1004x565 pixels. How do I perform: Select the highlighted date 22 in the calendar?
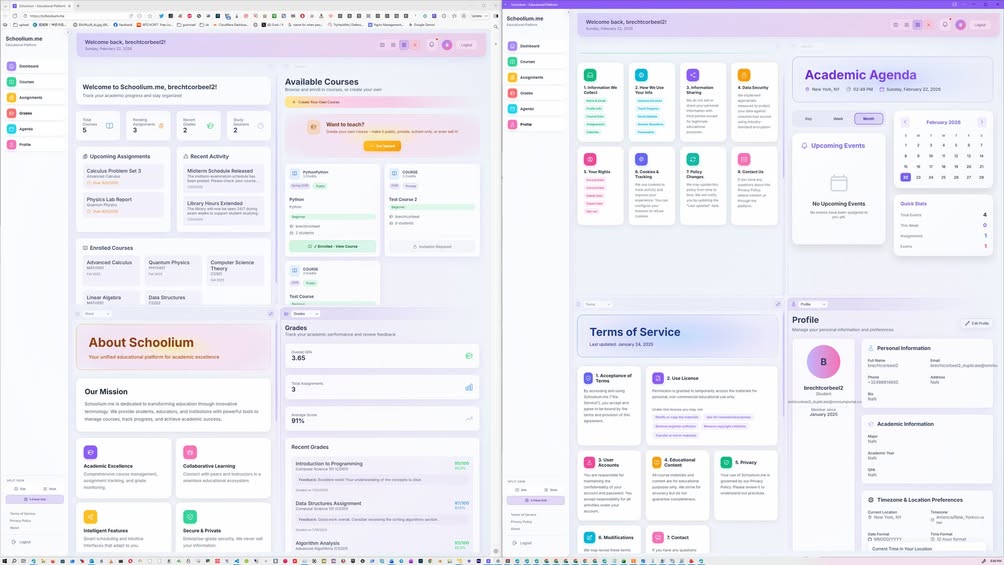pyautogui.click(x=905, y=177)
